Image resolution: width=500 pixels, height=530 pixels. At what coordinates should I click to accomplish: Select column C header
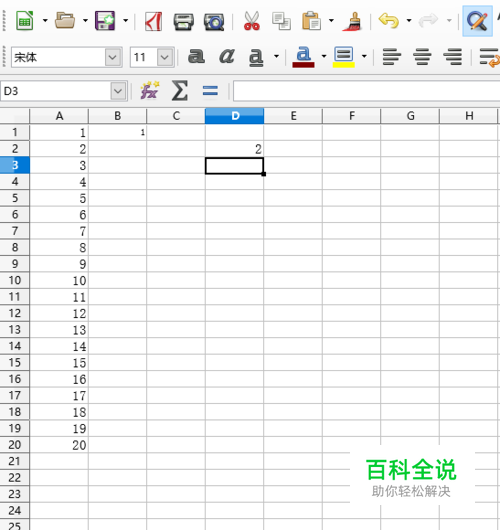(x=176, y=116)
